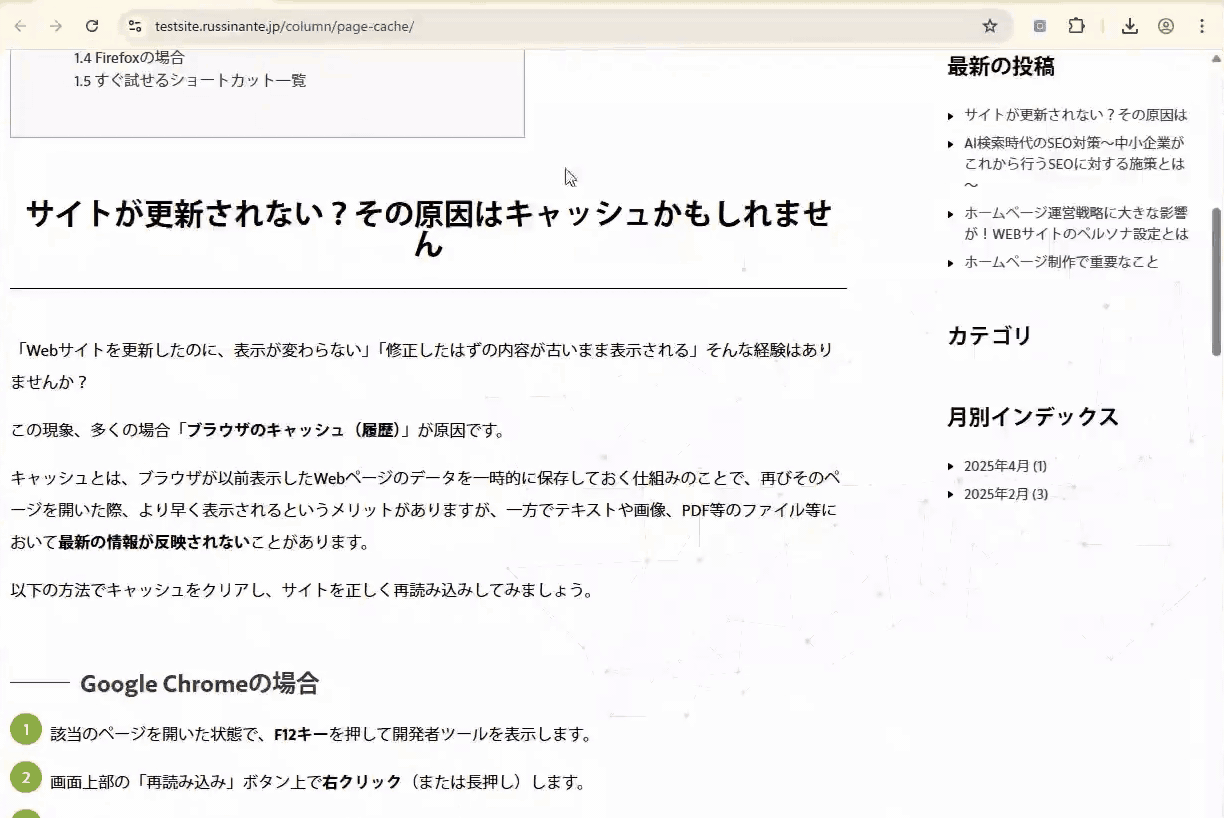Reload the page with the refresh icon
Image resolution: width=1224 pixels, height=818 pixels.
[92, 26]
